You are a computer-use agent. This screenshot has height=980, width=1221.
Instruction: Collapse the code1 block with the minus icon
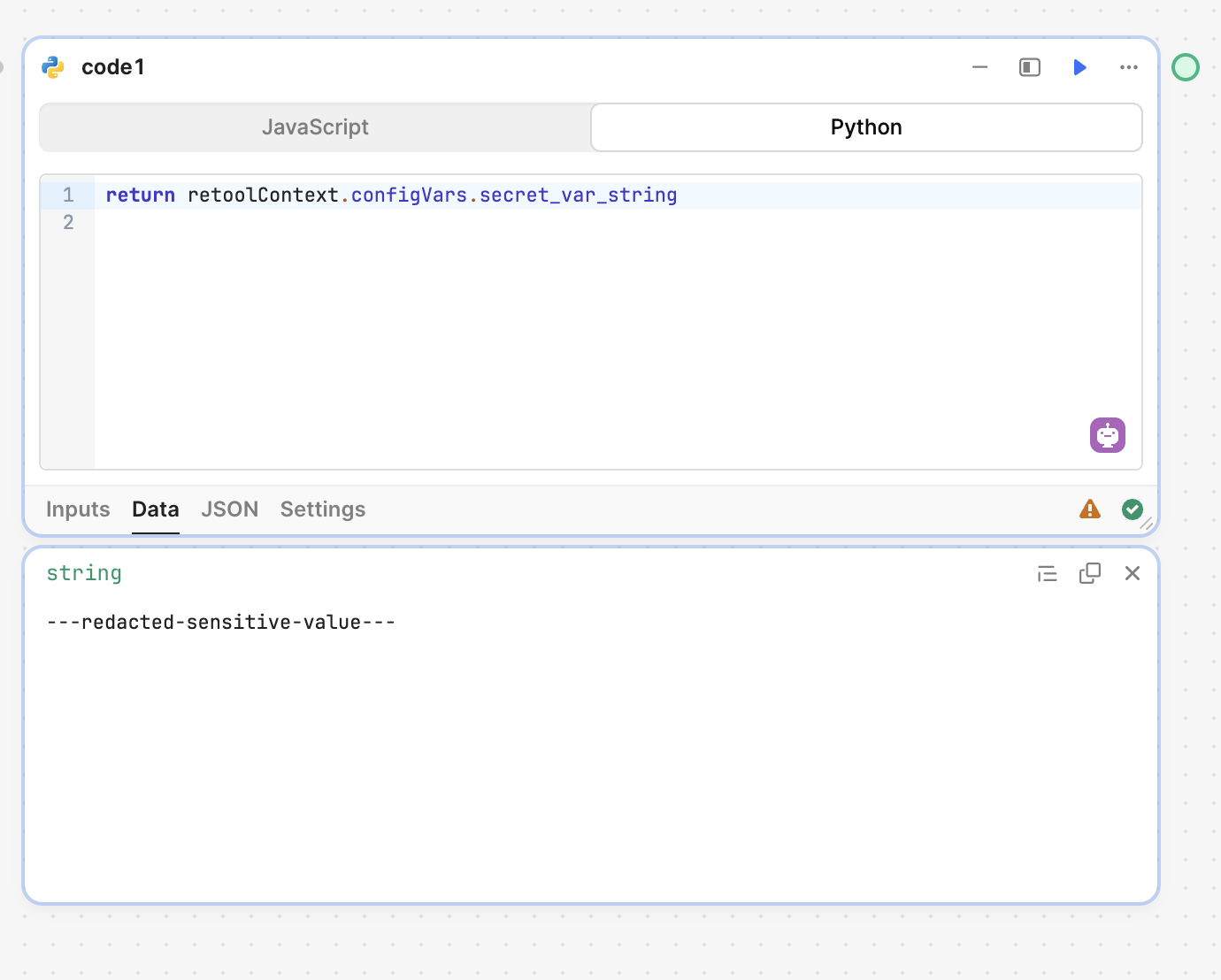979,66
